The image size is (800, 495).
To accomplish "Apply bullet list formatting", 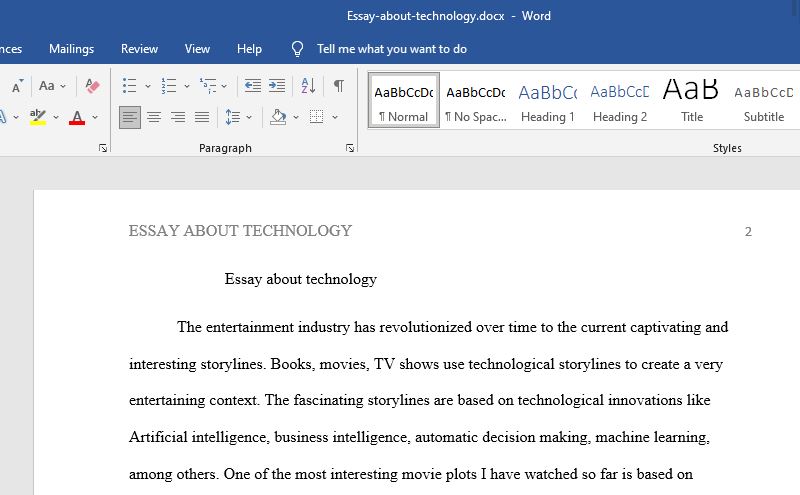I will coord(130,86).
